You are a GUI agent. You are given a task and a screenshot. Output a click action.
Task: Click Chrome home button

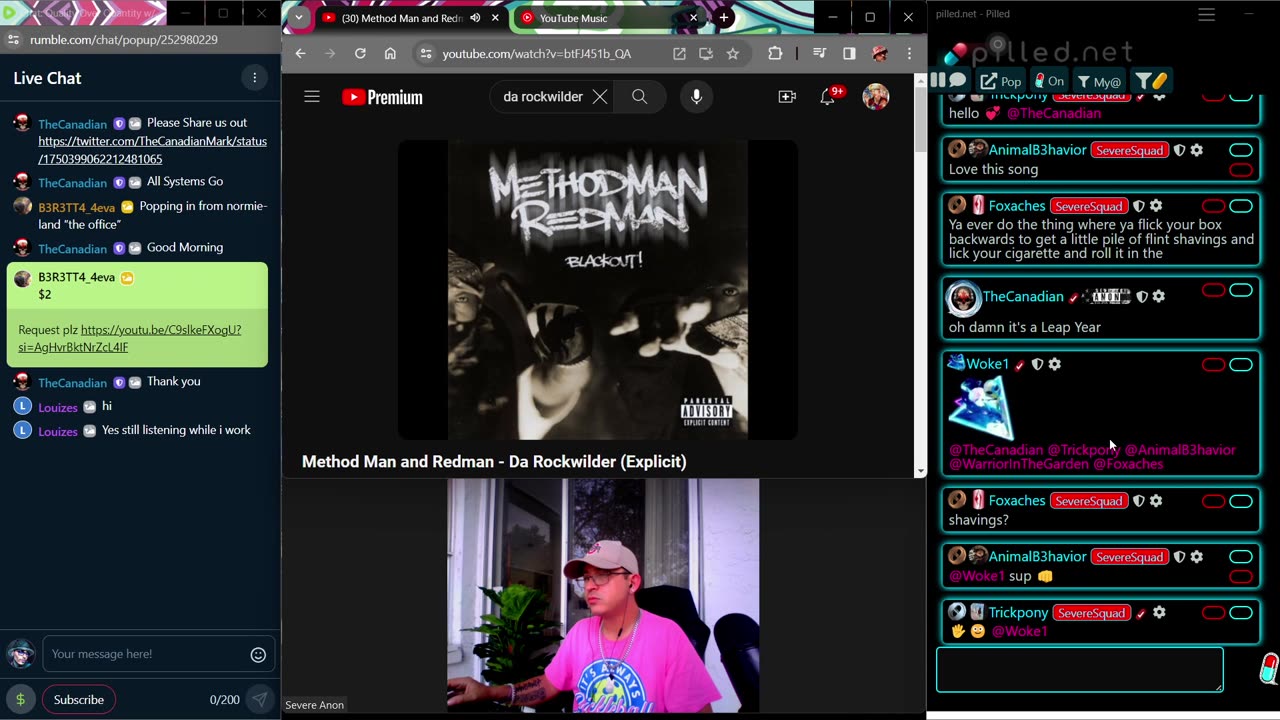point(390,53)
